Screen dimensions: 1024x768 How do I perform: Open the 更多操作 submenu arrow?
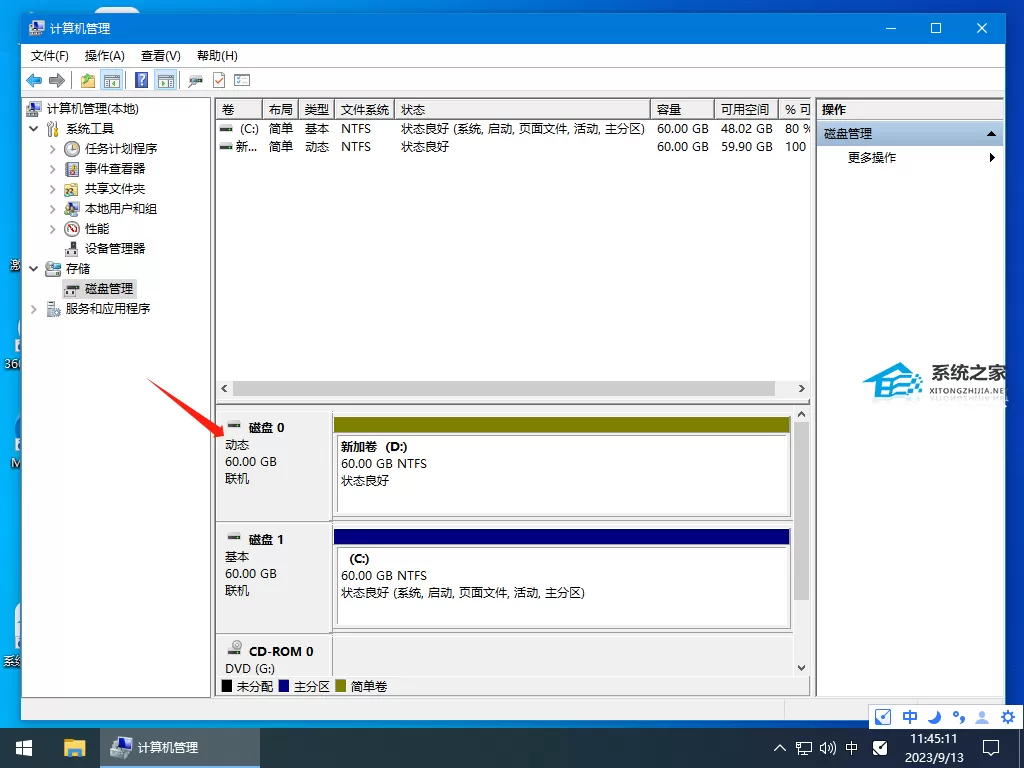[992, 157]
